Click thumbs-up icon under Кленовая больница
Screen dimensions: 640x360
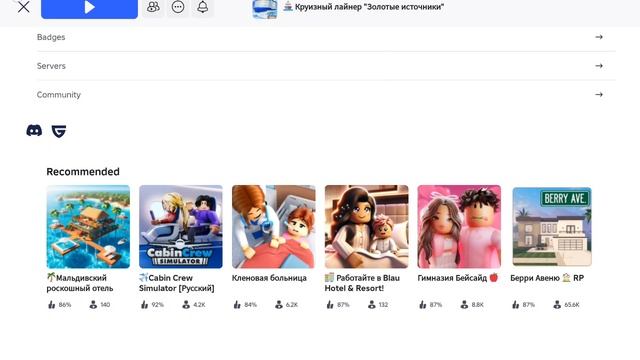pos(237,304)
